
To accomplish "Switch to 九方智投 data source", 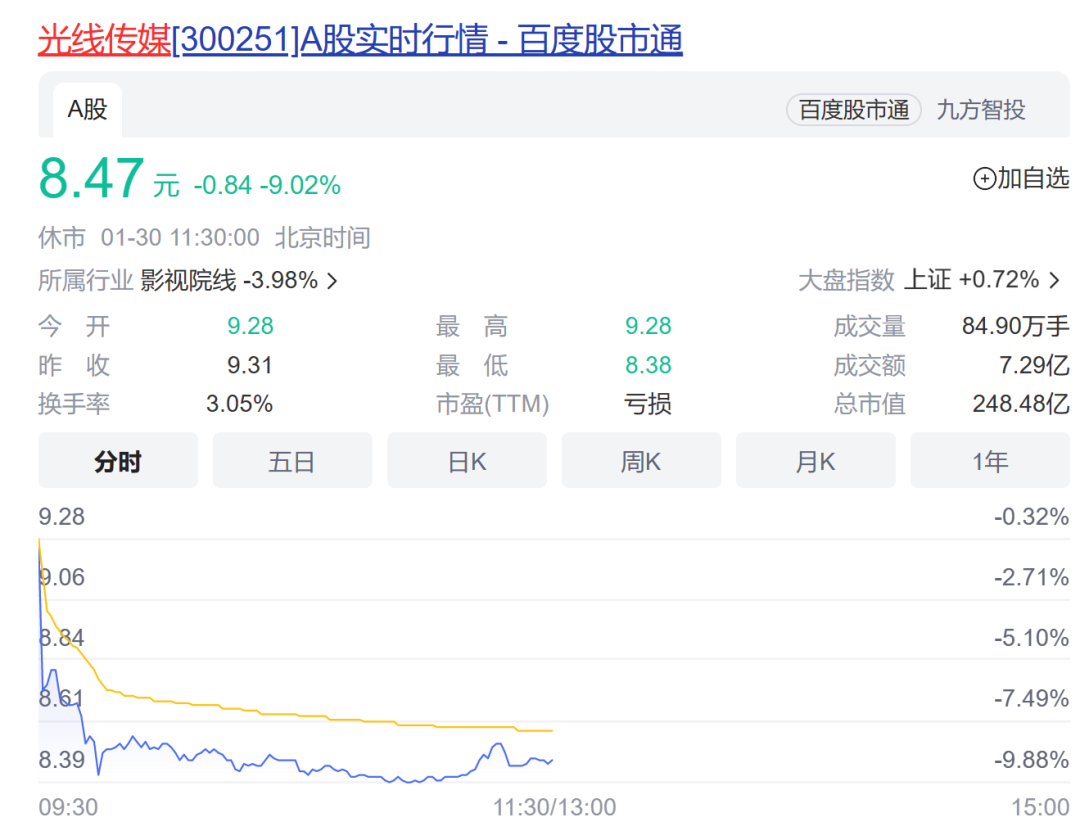I will (x=981, y=110).
